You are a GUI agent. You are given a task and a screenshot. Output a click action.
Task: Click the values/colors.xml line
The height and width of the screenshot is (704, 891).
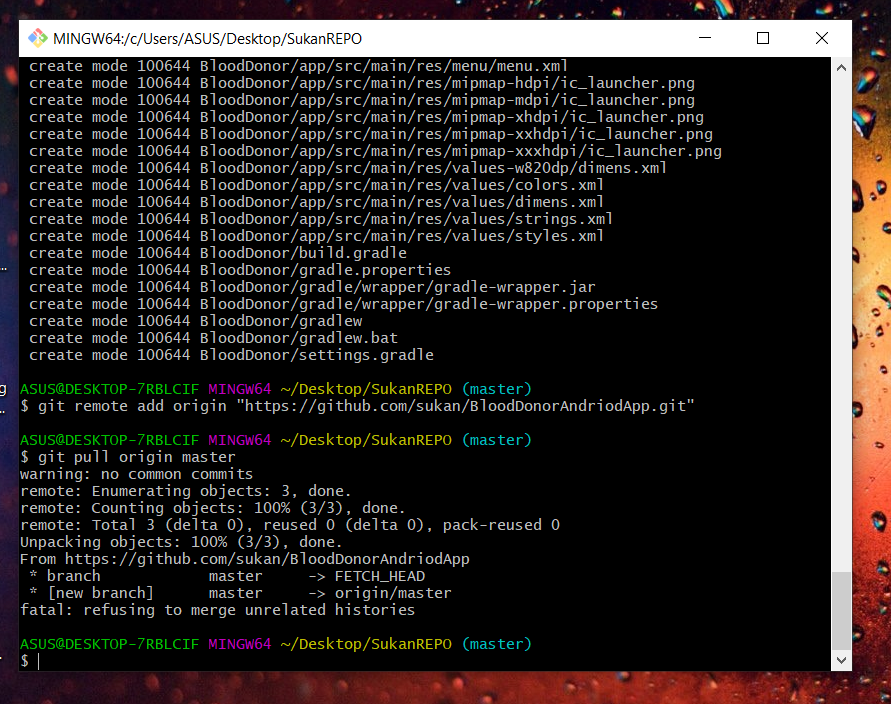click(317, 185)
